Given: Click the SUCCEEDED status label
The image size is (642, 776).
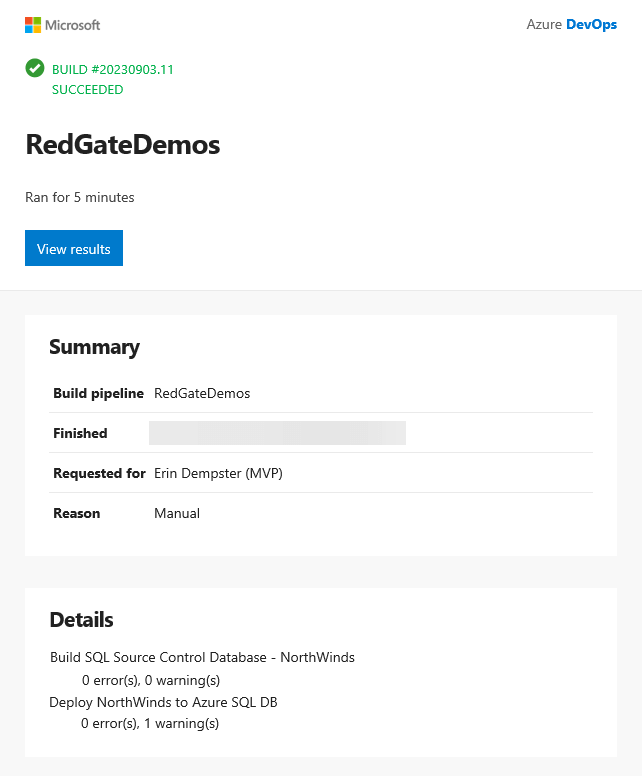Looking at the screenshot, I should (x=88, y=89).
